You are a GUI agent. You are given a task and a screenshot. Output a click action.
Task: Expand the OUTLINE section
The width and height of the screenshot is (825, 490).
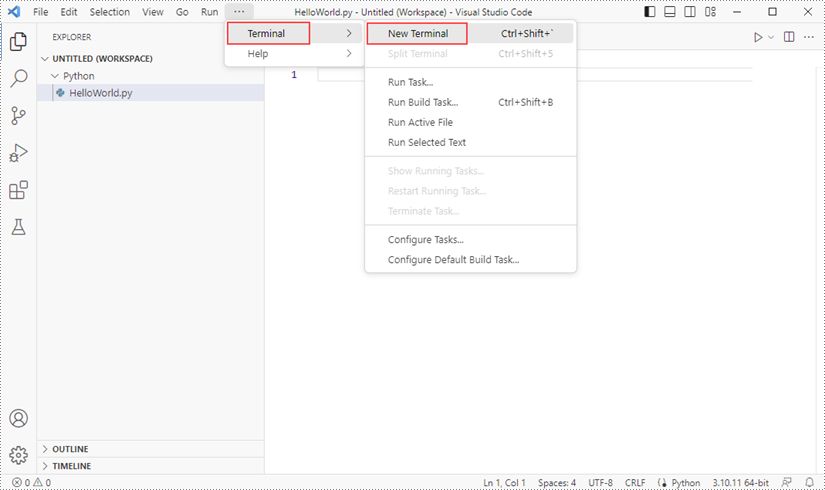pos(150,449)
